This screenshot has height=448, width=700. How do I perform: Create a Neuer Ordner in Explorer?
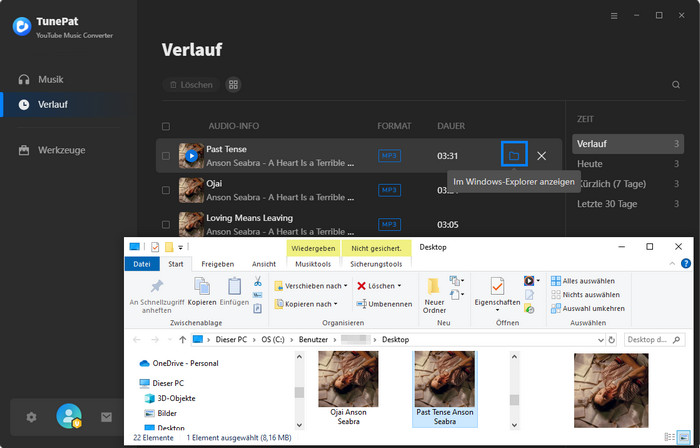pyautogui.click(x=434, y=295)
